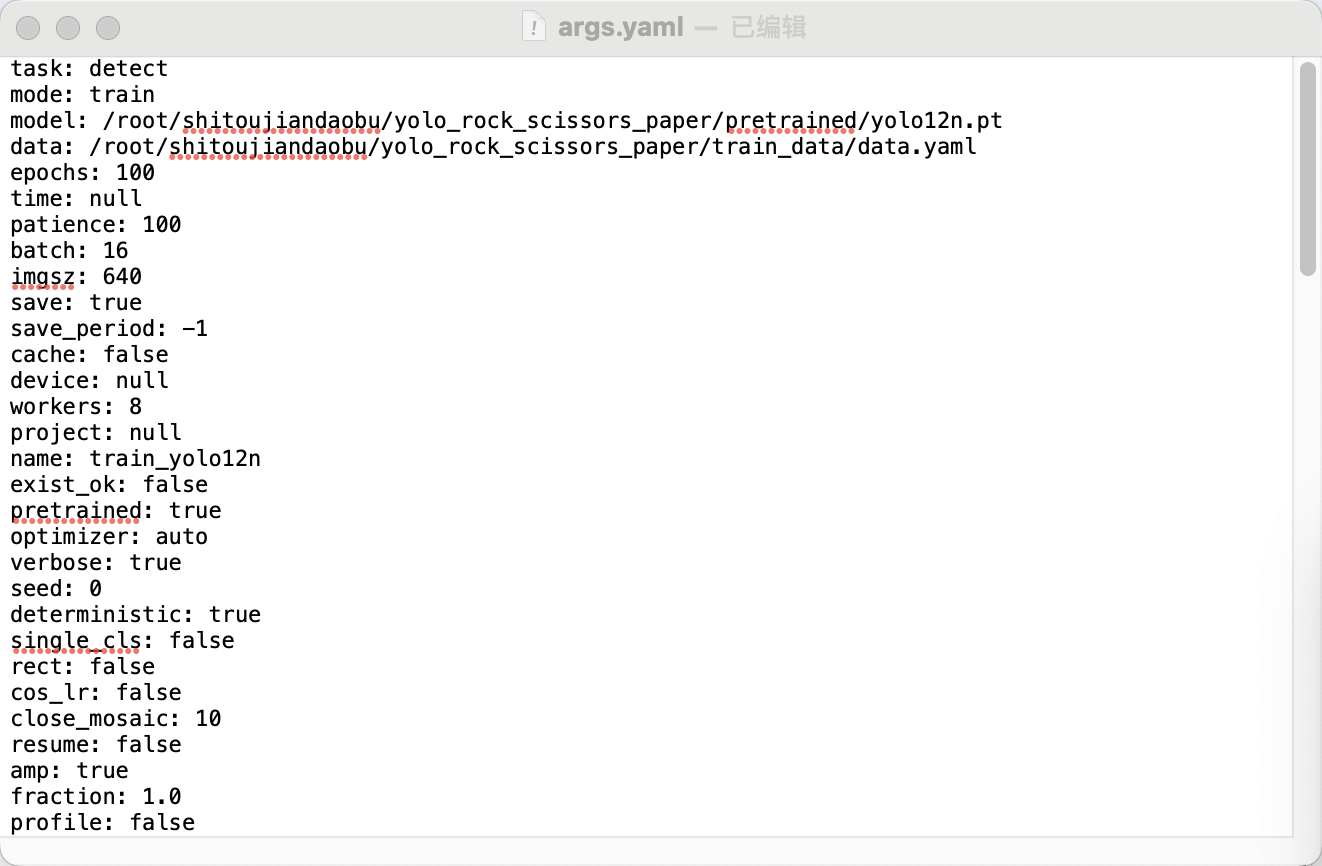This screenshot has height=866, width=1322.
Task: Close the args.yaml window
Action: (30, 27)
